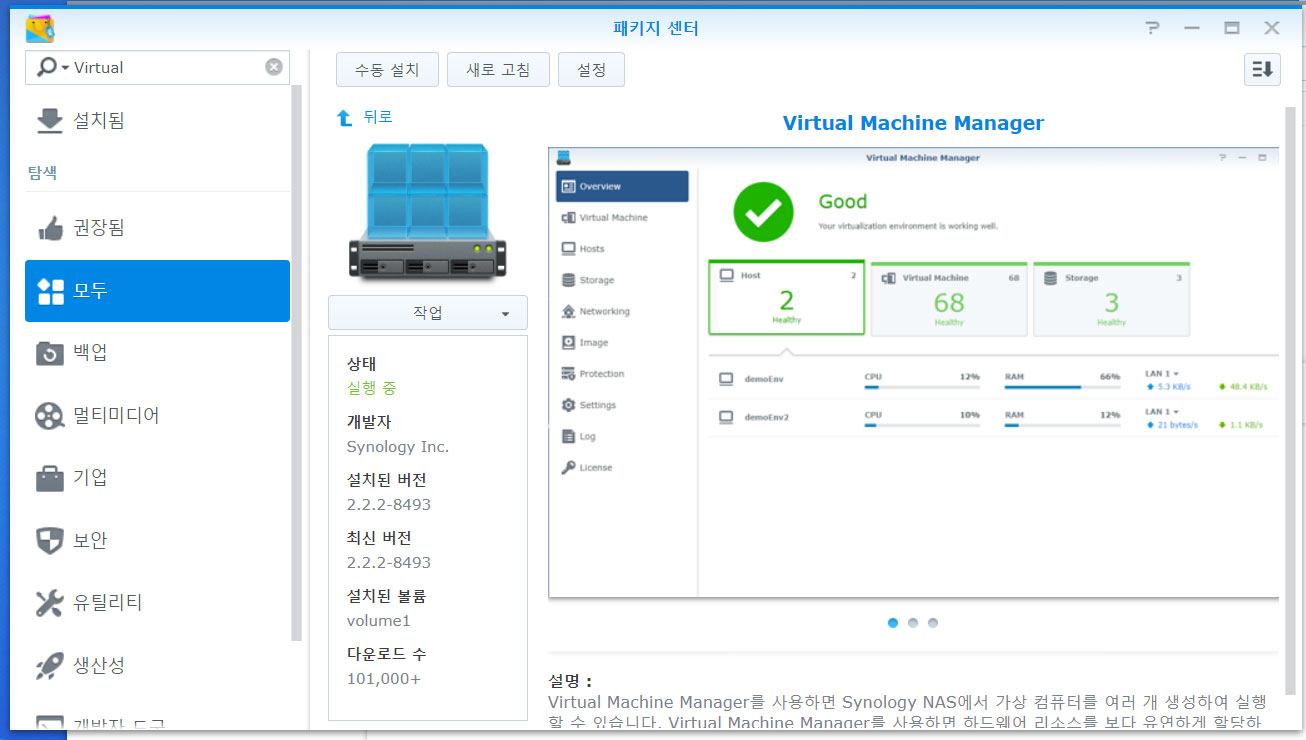This screenshot has width=1306, height=740.
Task: Show the second screenshot via pagination dot
Action: point(913,623)
